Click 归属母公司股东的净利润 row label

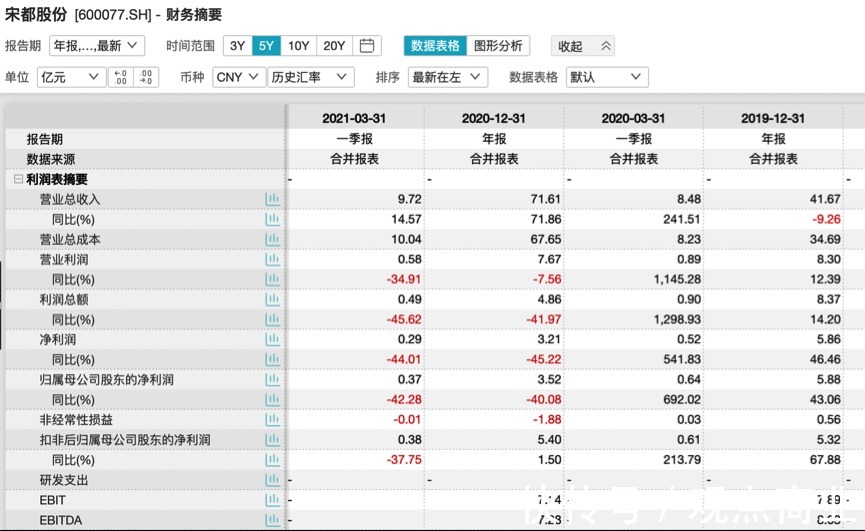coord(106,379)
